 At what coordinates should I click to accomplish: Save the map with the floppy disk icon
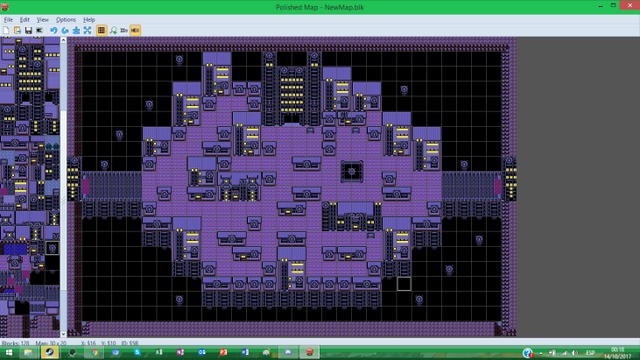[28, 30]
